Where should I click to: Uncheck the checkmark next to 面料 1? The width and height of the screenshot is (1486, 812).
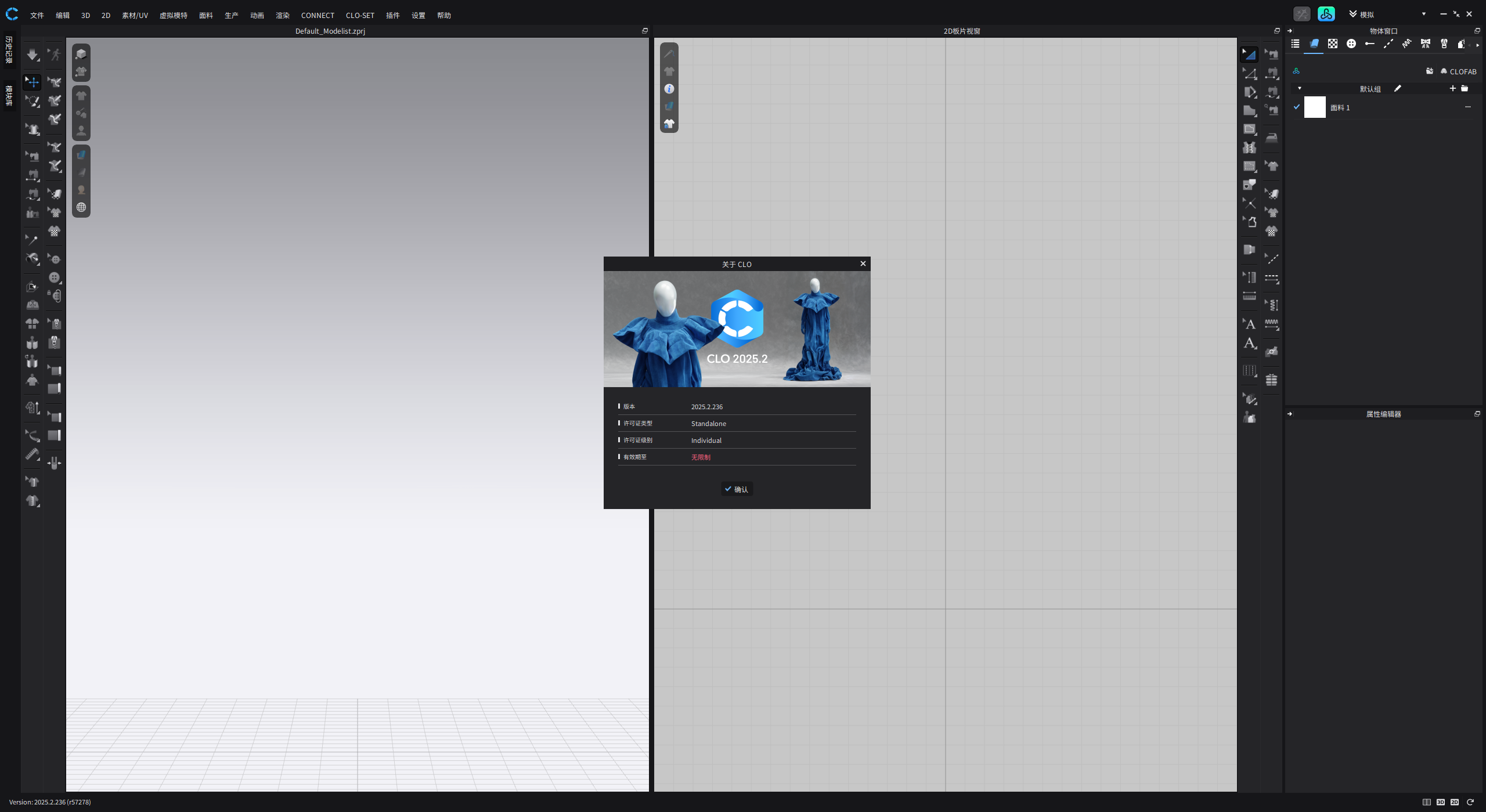coord(1297,107)
